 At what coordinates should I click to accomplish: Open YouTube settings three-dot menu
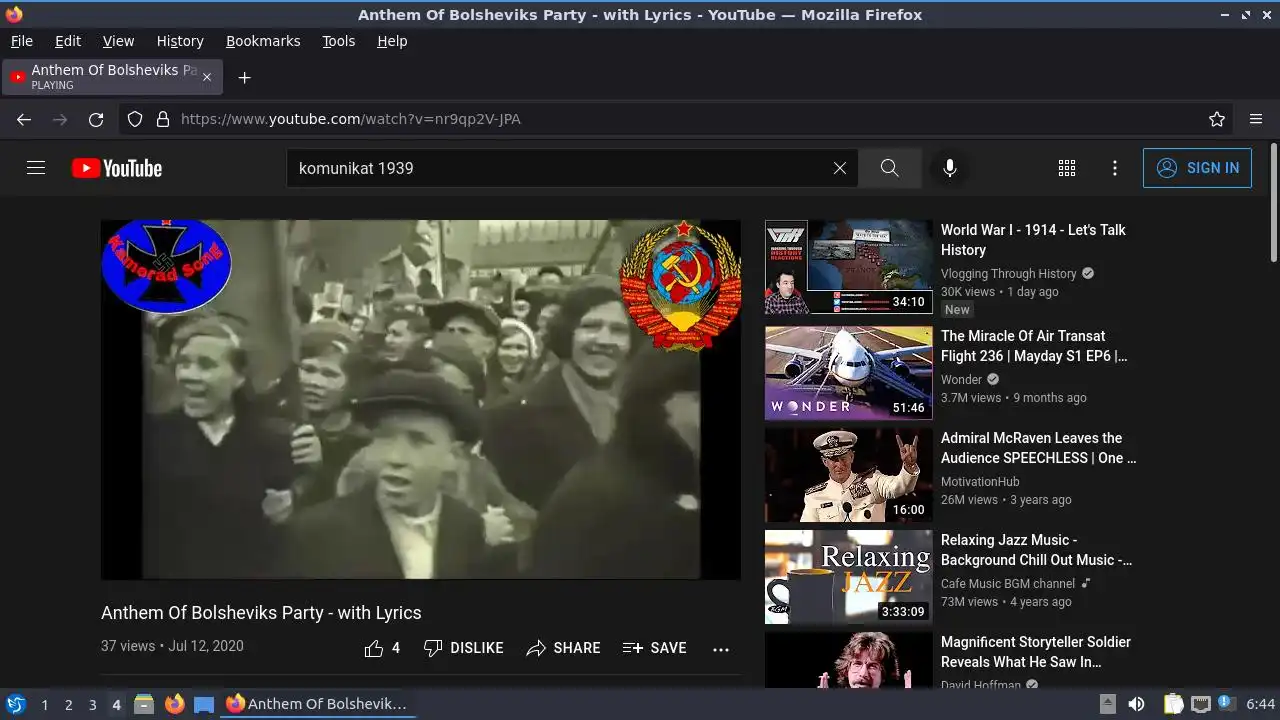(1115, 168)
